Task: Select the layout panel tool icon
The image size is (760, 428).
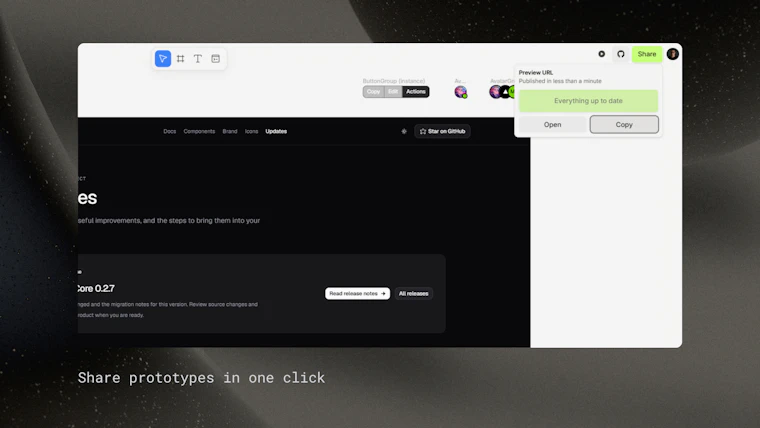Action: pos(216,59)
